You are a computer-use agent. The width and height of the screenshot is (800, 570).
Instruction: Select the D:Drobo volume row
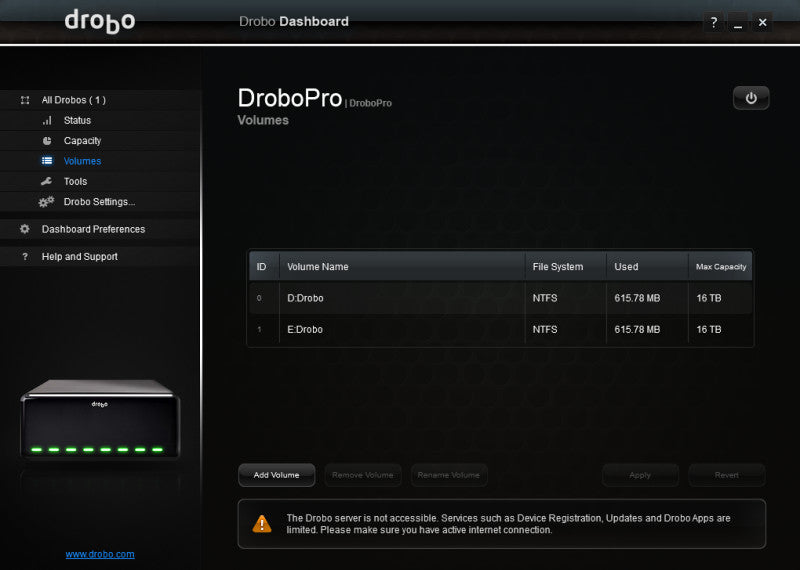coord(500,298)
